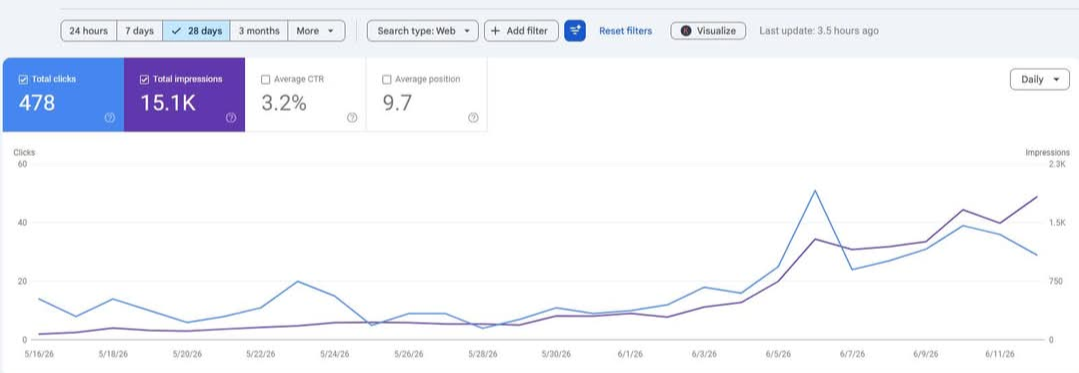Click the Impressions axis label
Screen dimensions: 1079x373
tap(1047, 153)
